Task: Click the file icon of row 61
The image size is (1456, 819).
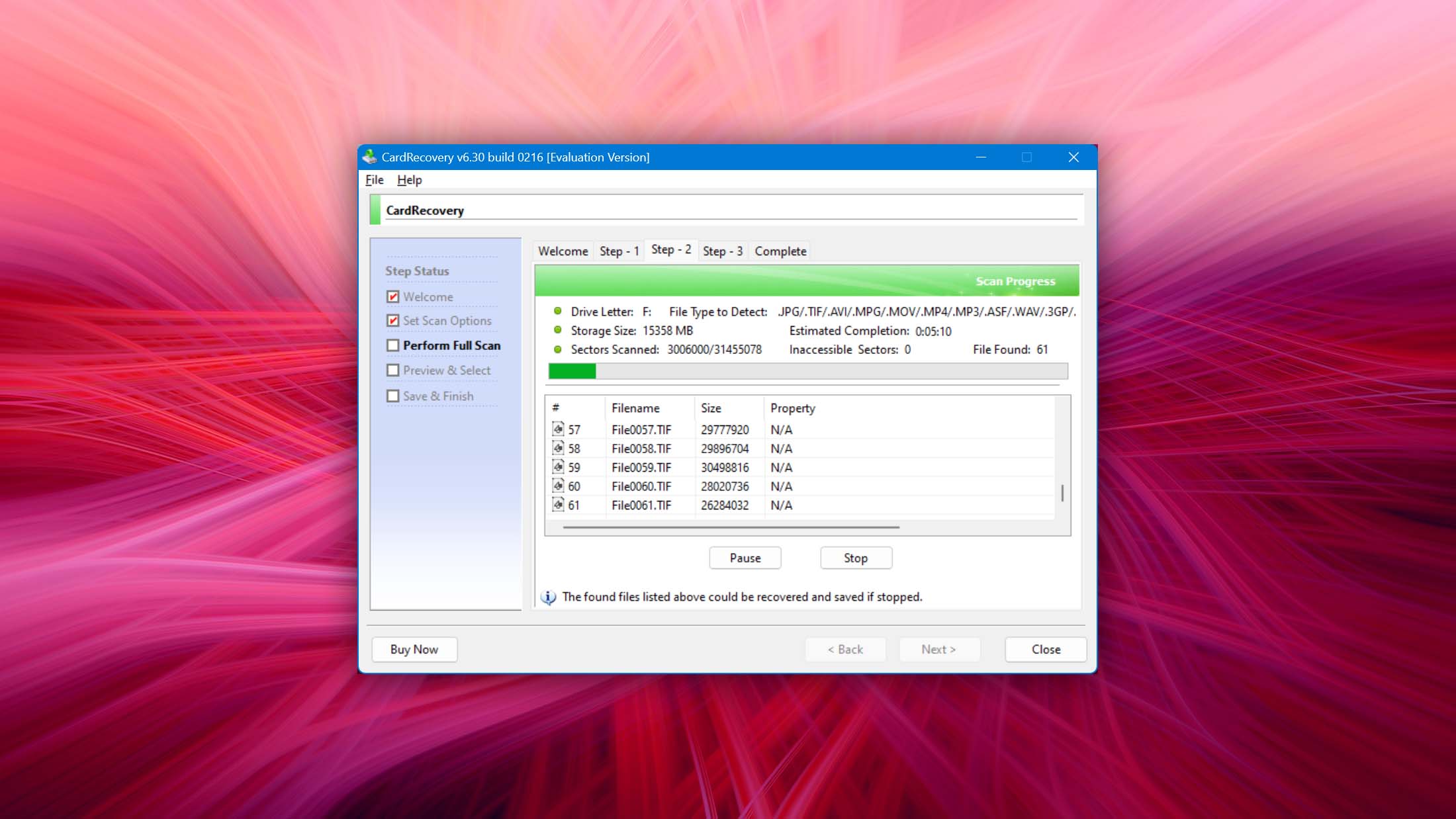Action: 558,505
